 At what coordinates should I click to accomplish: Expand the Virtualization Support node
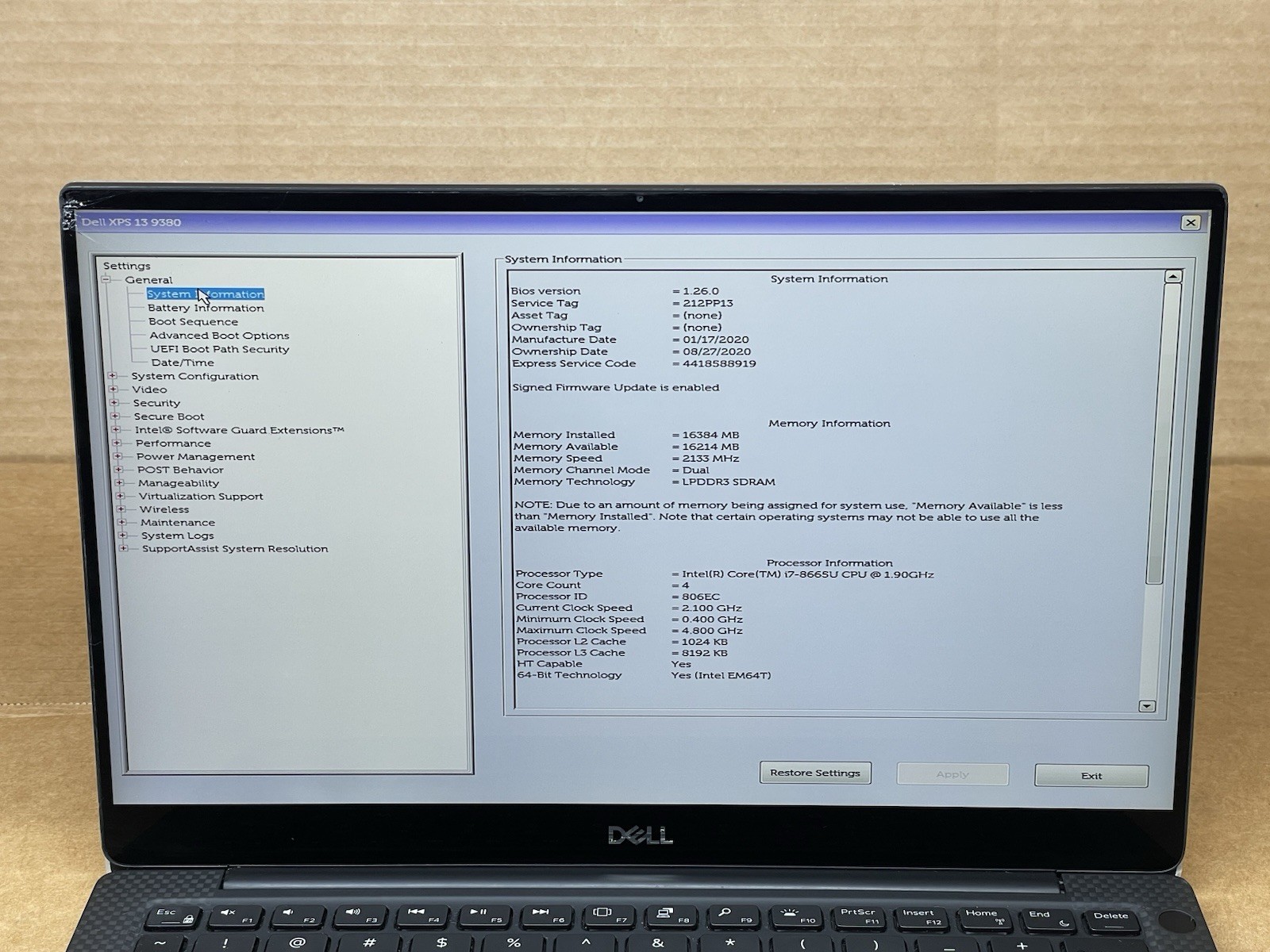pos(119,496)
